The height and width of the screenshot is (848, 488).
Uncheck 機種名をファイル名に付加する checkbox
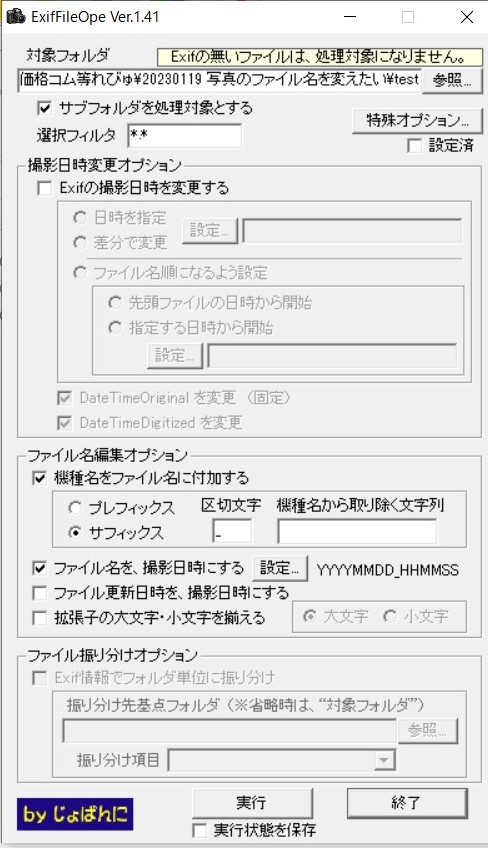(x=40, y=479)
